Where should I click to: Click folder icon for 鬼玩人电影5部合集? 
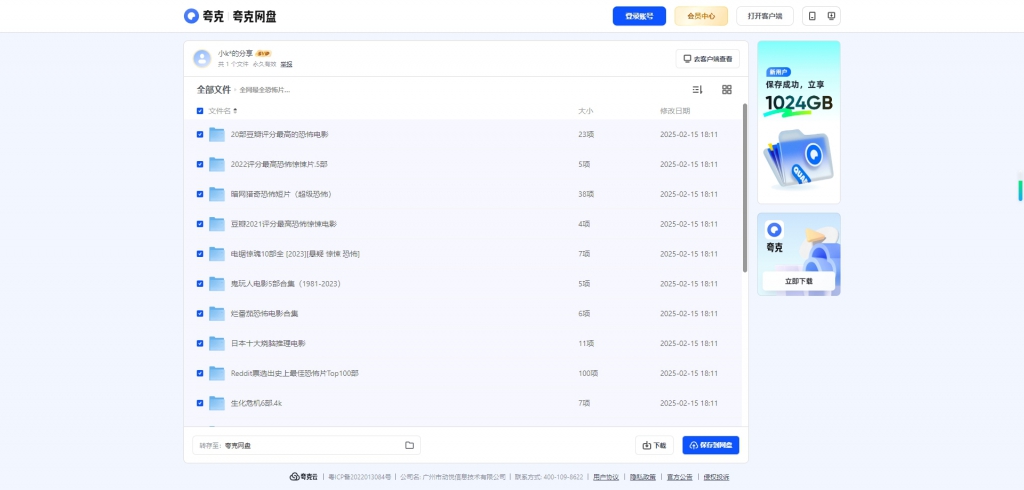coord(217,284)
